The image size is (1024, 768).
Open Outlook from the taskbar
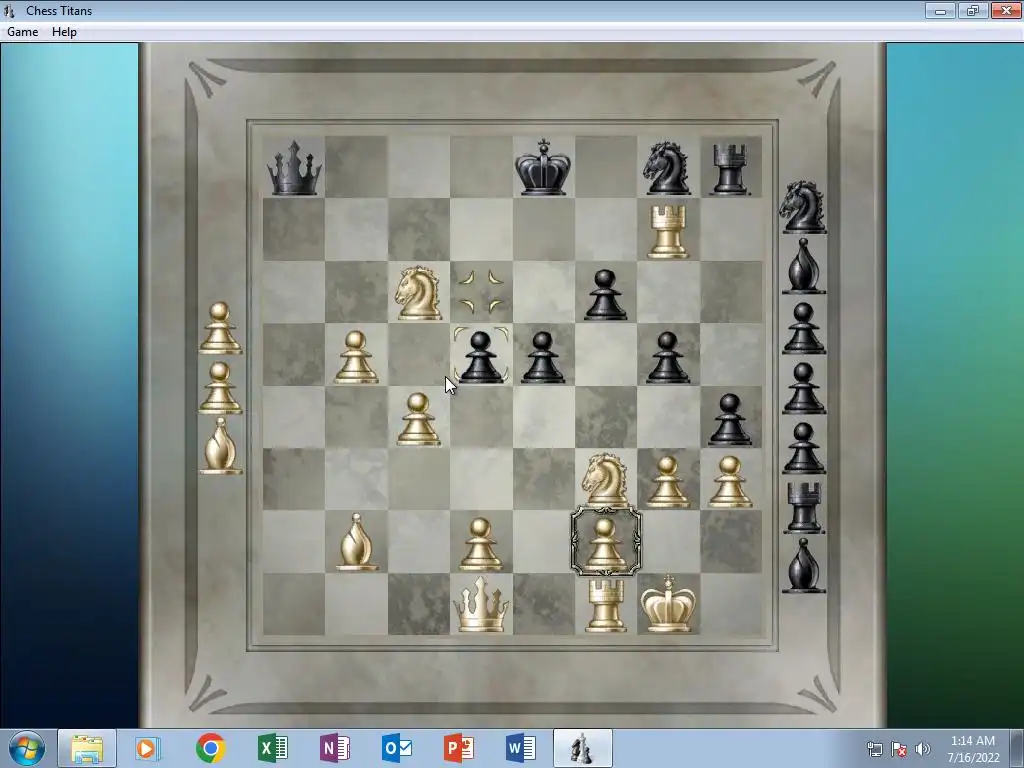coord(396,748)
